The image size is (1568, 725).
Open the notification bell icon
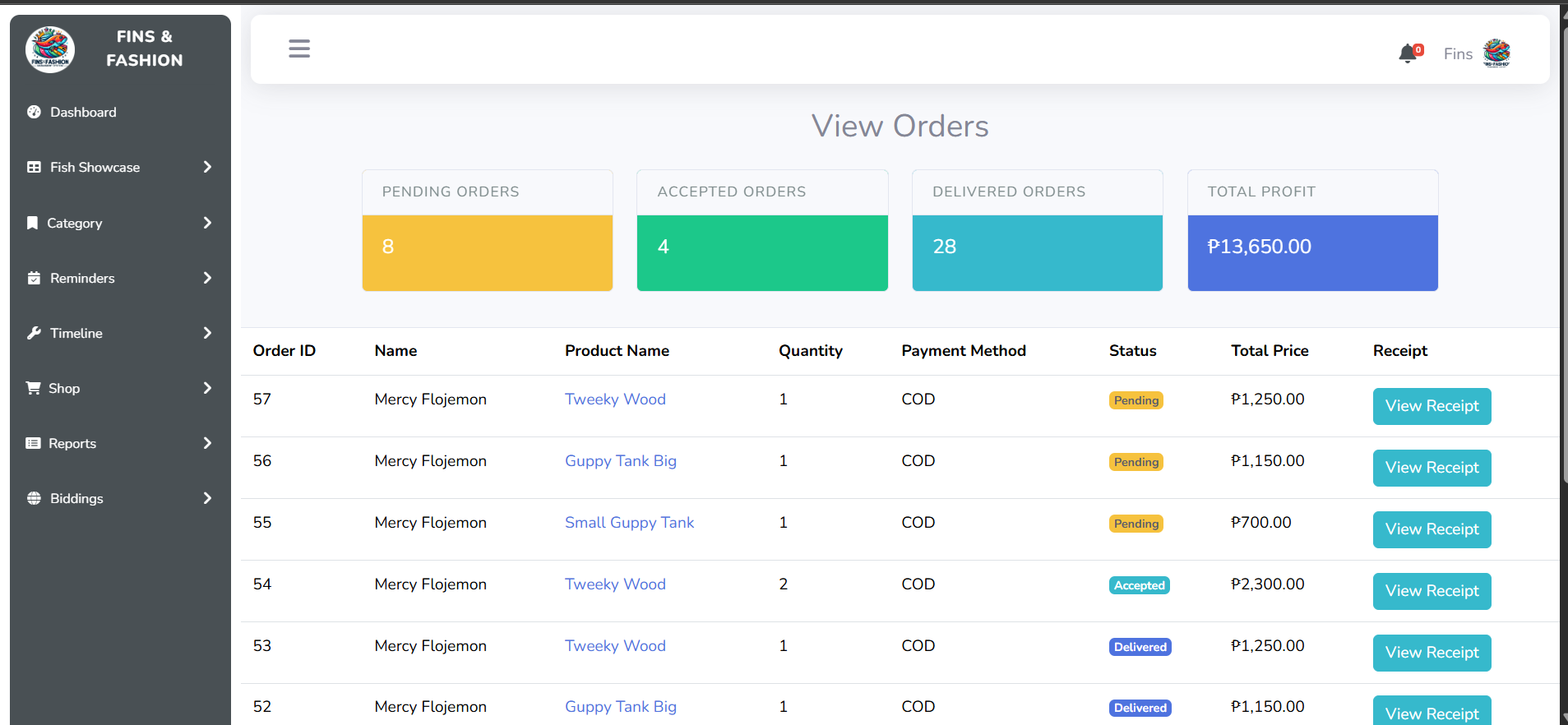pos(1408,53)
